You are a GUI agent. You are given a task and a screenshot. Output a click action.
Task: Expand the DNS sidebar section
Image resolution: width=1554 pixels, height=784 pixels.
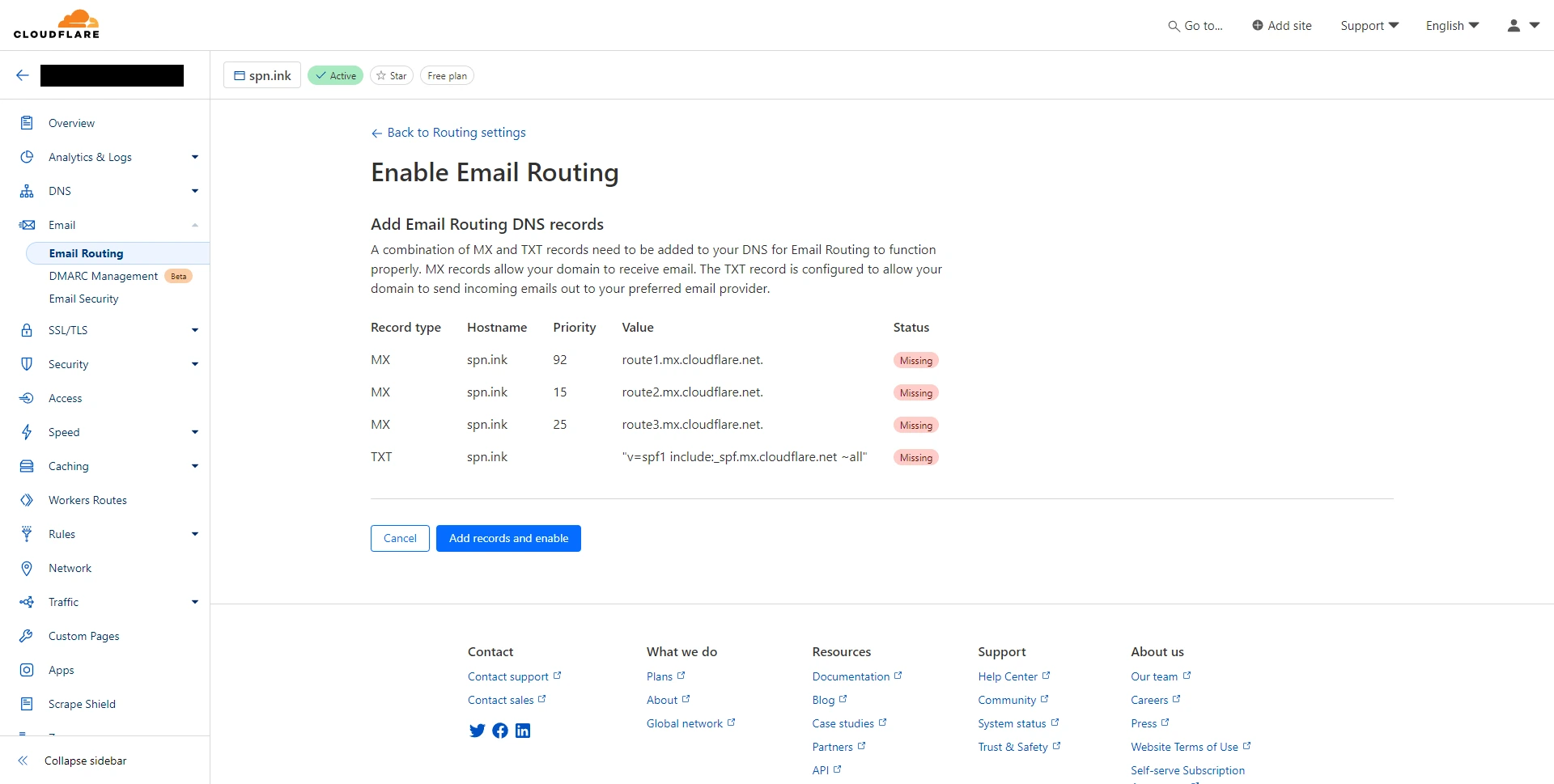pyautogui.click(x=194, y=191)
